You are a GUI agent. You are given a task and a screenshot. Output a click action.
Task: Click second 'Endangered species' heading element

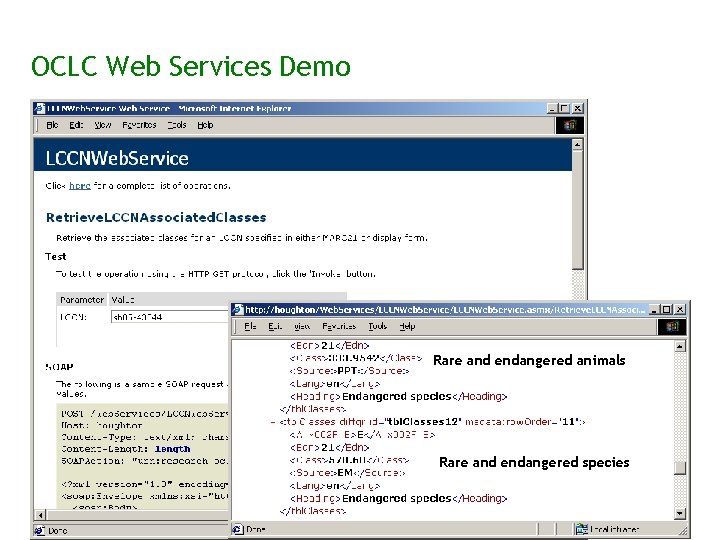[397, 498]
